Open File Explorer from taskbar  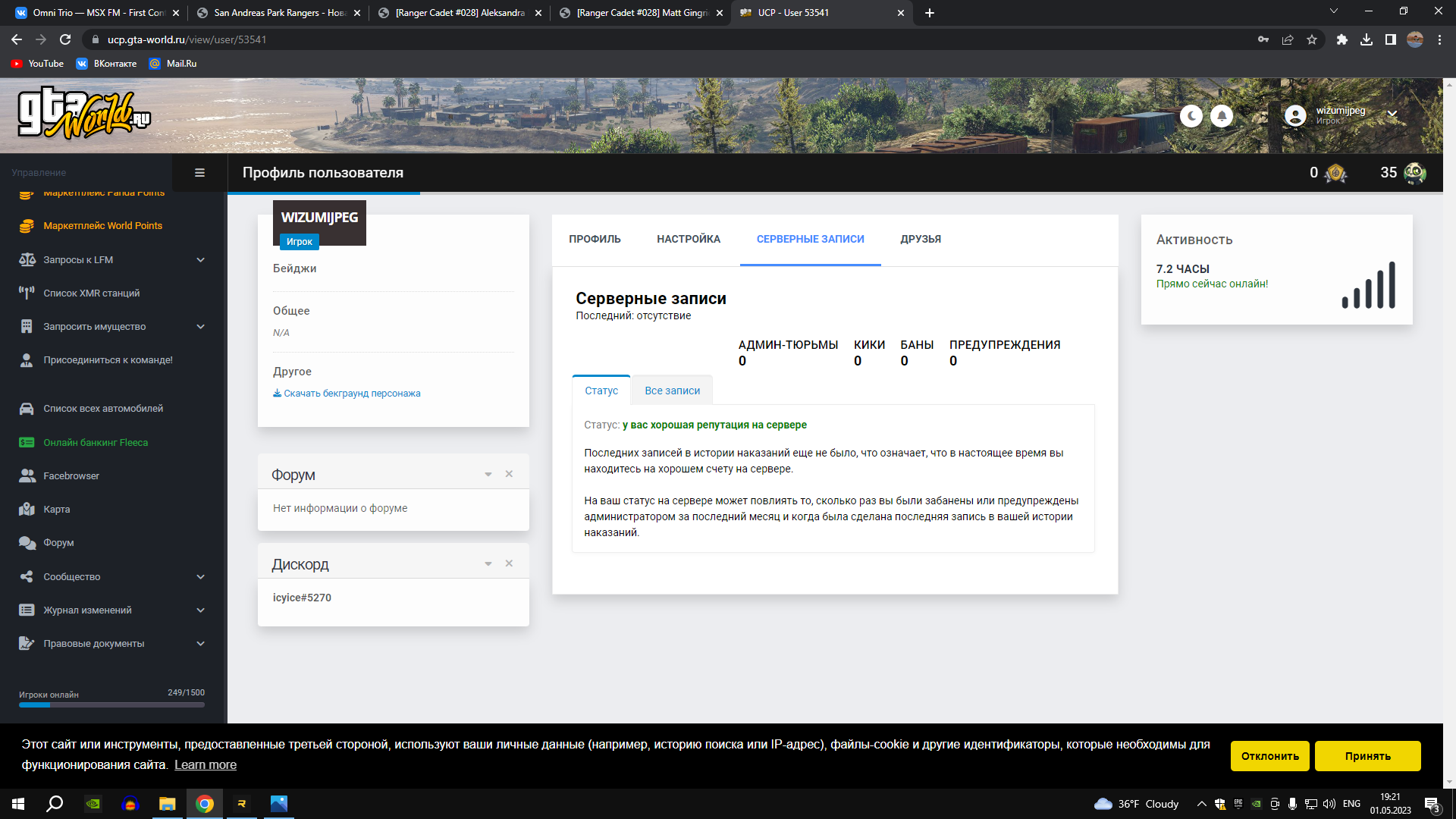(167, 804)
